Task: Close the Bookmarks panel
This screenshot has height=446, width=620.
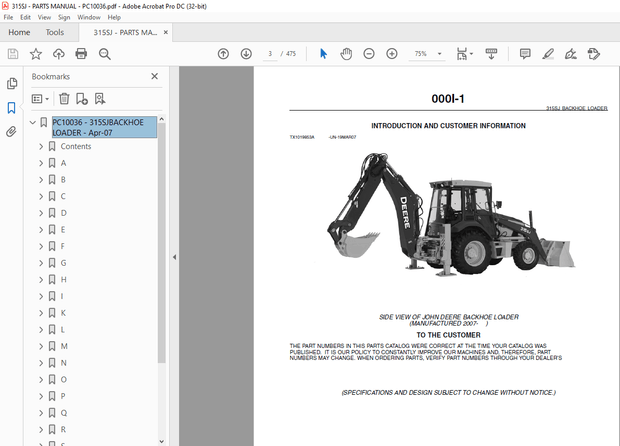Action: [x=155, y=76]
